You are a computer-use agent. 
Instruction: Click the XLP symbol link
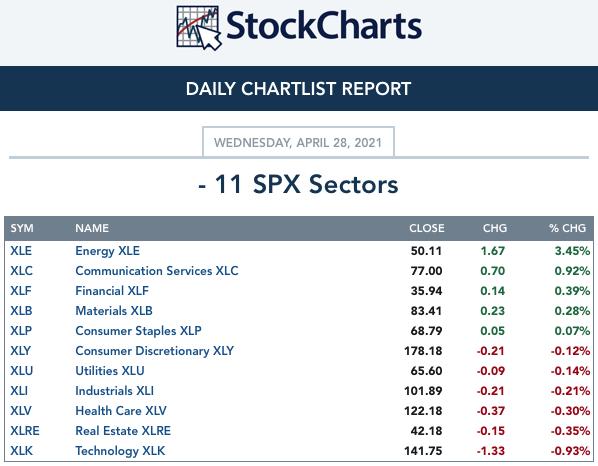21,331
